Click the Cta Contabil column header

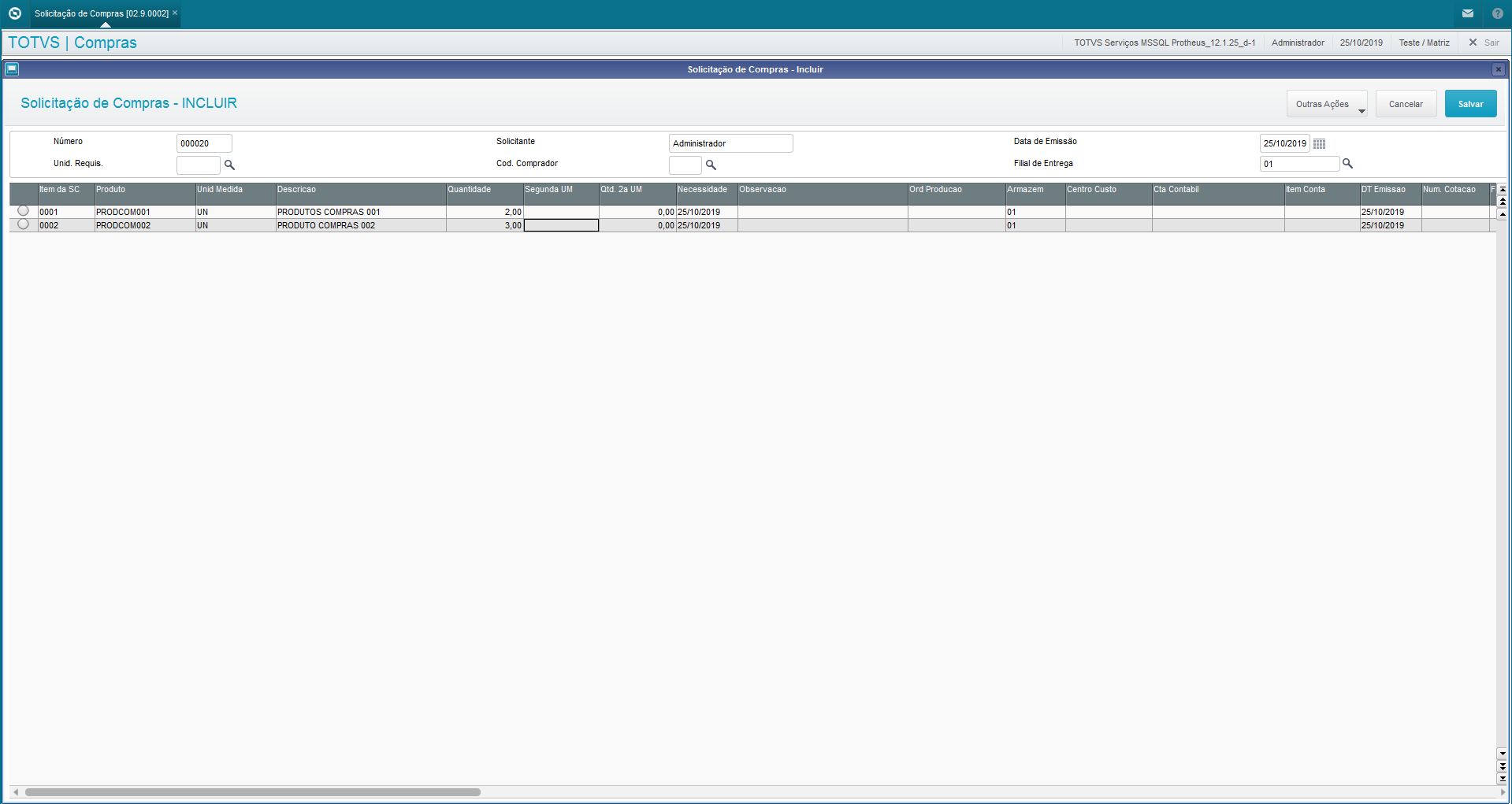pos(1218,194)
